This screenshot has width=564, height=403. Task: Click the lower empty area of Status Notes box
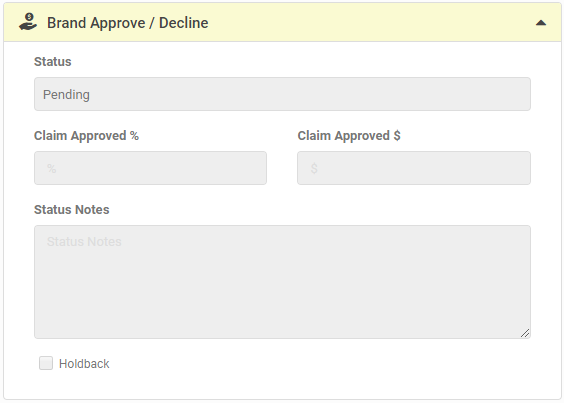282,306
